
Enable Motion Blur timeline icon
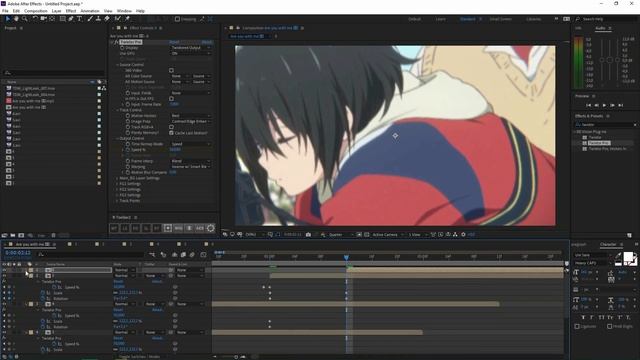click(192, 255)
